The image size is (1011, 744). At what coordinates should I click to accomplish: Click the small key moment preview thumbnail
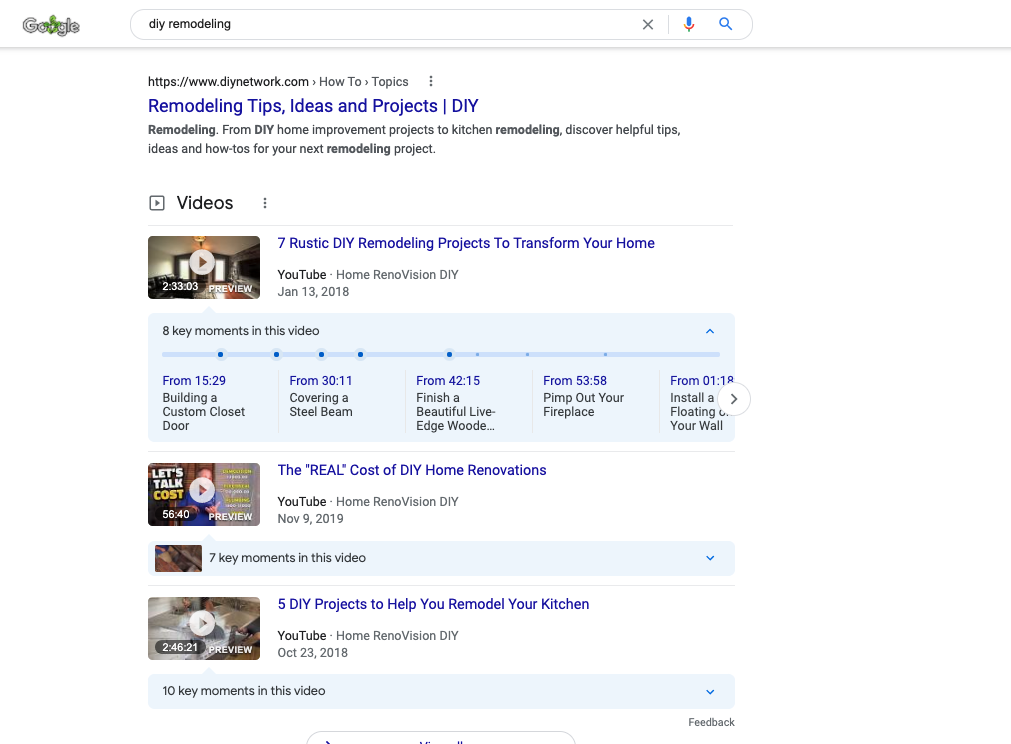coord(178,558)
